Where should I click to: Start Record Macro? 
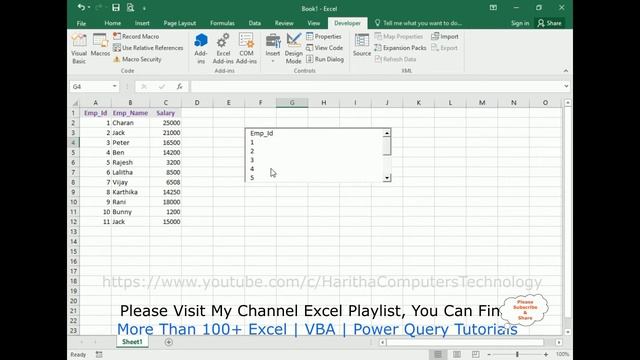pyautogui.click(x=136, y=36)
